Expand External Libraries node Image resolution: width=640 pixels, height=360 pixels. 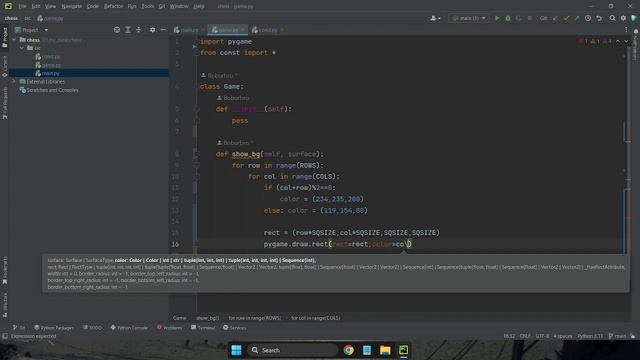(14, 81)
